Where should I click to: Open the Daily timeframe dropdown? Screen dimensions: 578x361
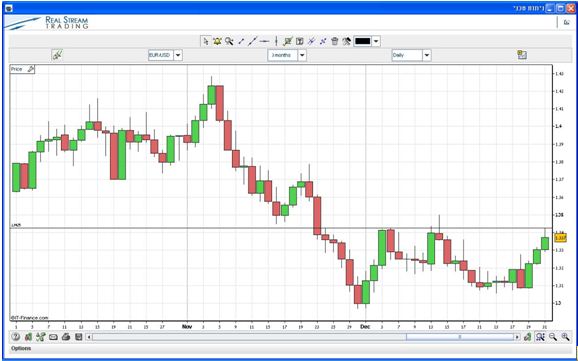coord(427,55)
